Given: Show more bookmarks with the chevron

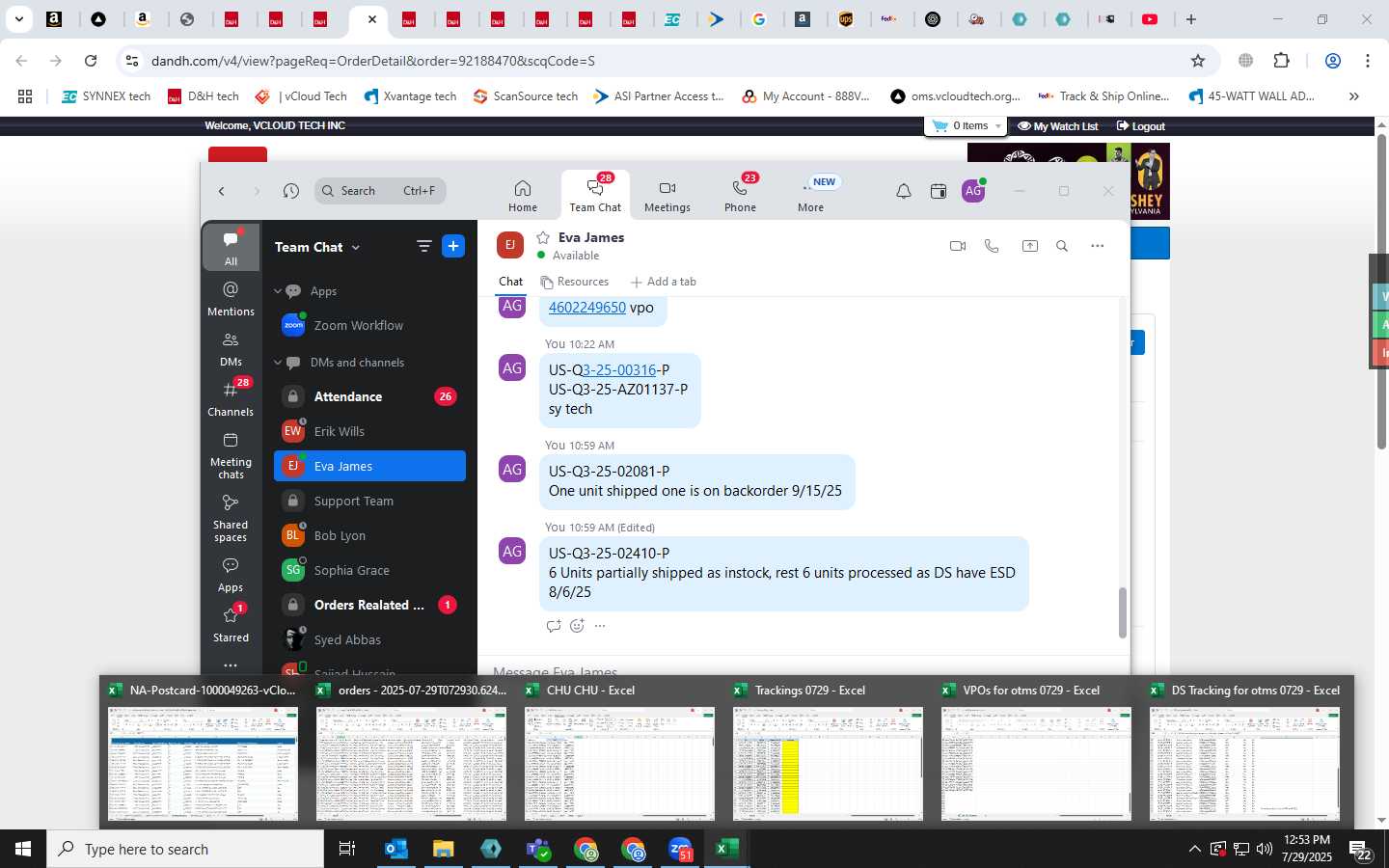Looking at the screenshot, I should pos(1353,96).
